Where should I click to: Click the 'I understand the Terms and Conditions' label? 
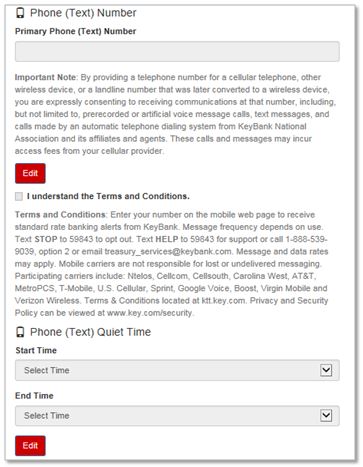click(x=108, y=196)
